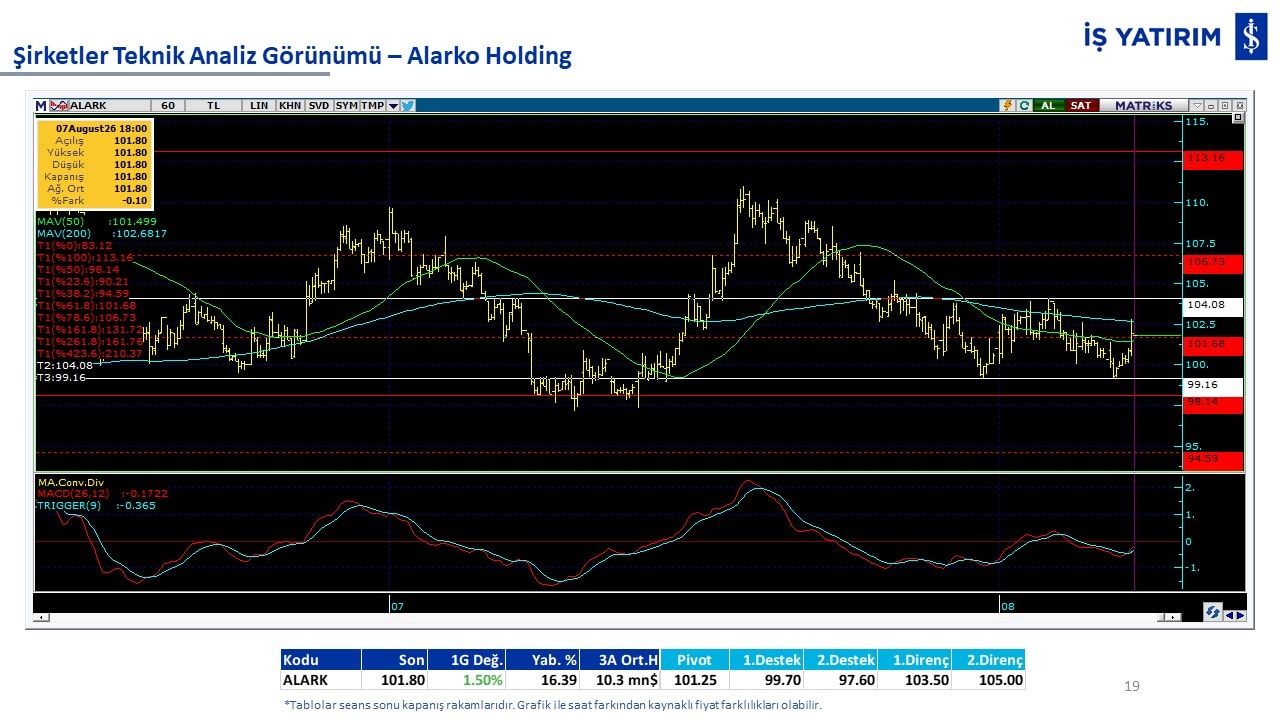Click the Kodu column header
Screen dimensions: 1280x720
pyautogui.click(x=320, y=660)
